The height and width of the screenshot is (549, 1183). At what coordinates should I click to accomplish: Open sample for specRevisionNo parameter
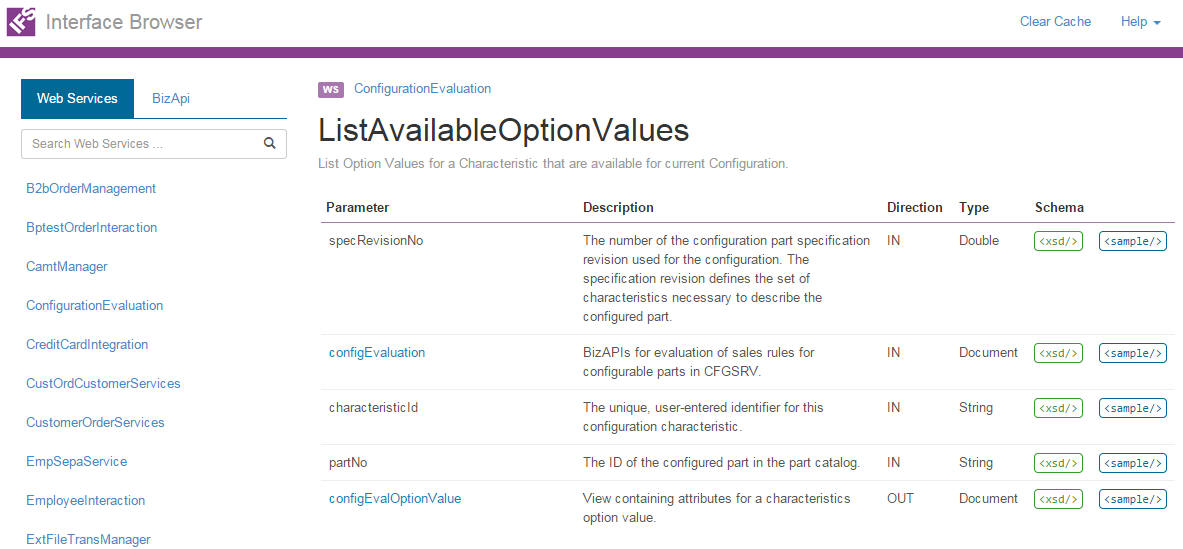pyautogui.click(x=1132, y=241)
